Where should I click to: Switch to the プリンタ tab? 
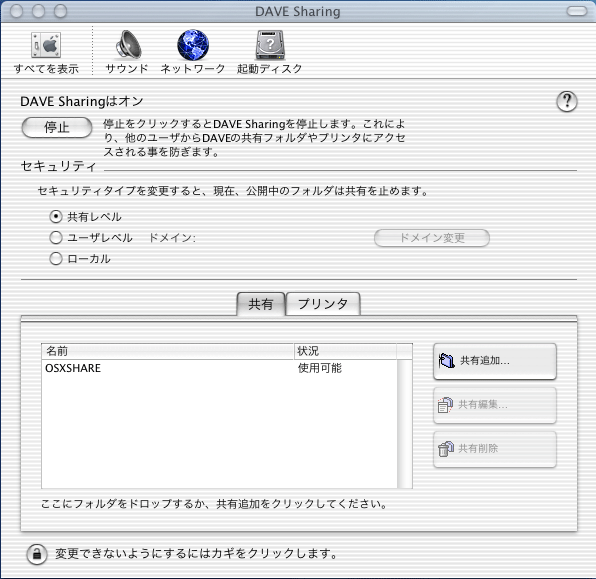click(323, 304)
